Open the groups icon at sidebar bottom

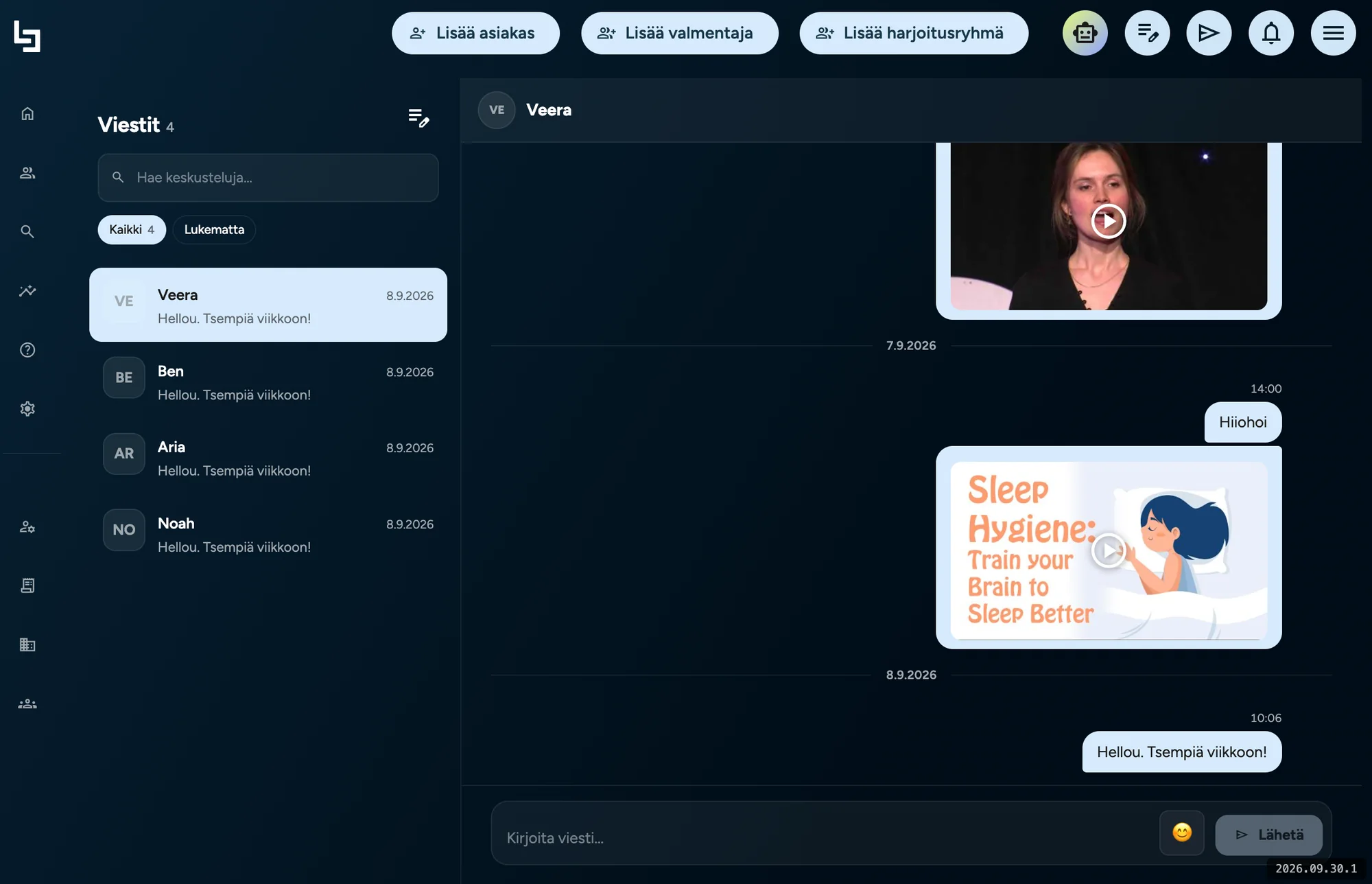pos(27,703)
